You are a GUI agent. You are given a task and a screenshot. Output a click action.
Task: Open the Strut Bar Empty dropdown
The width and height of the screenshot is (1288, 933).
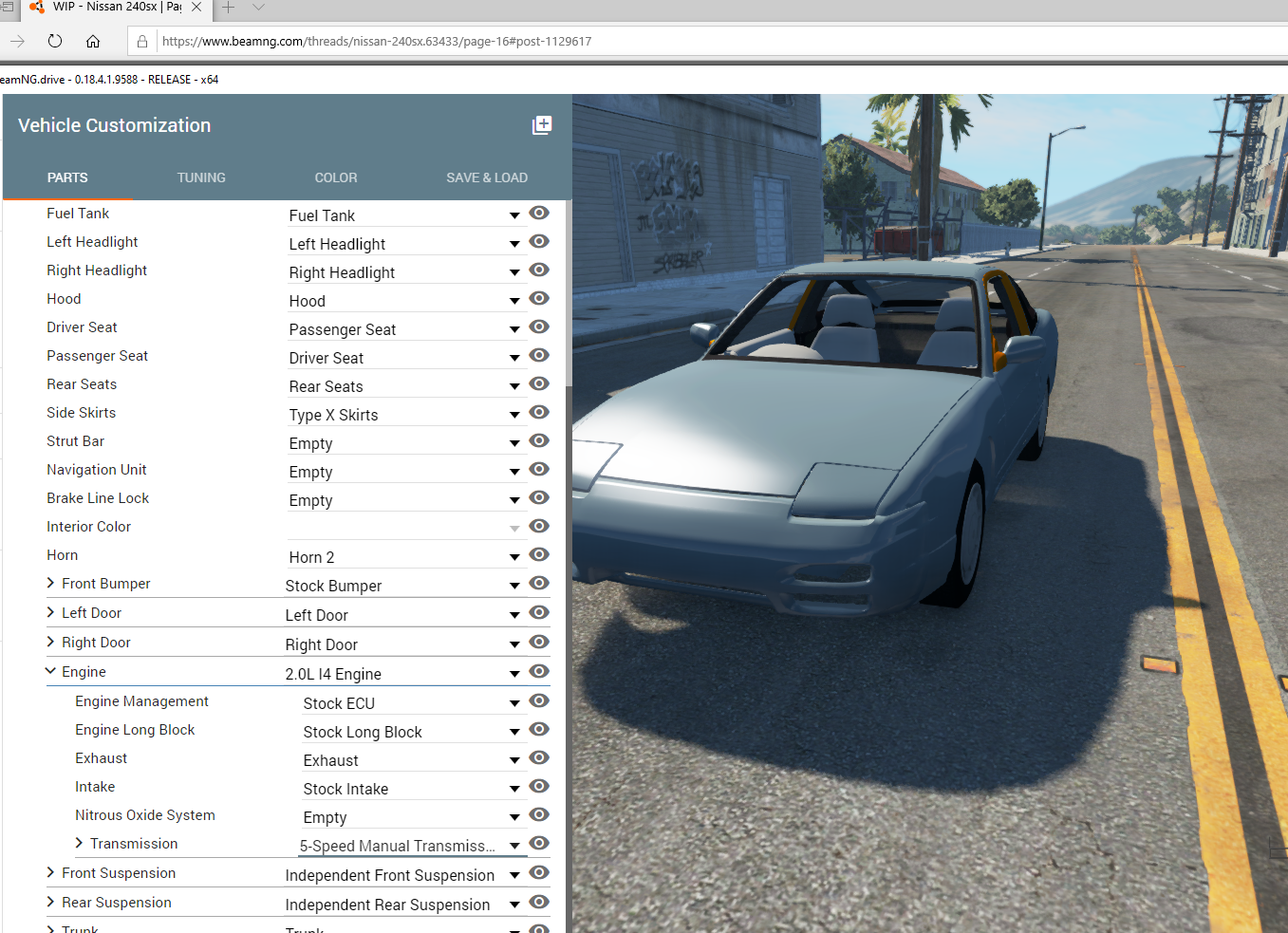405,443
